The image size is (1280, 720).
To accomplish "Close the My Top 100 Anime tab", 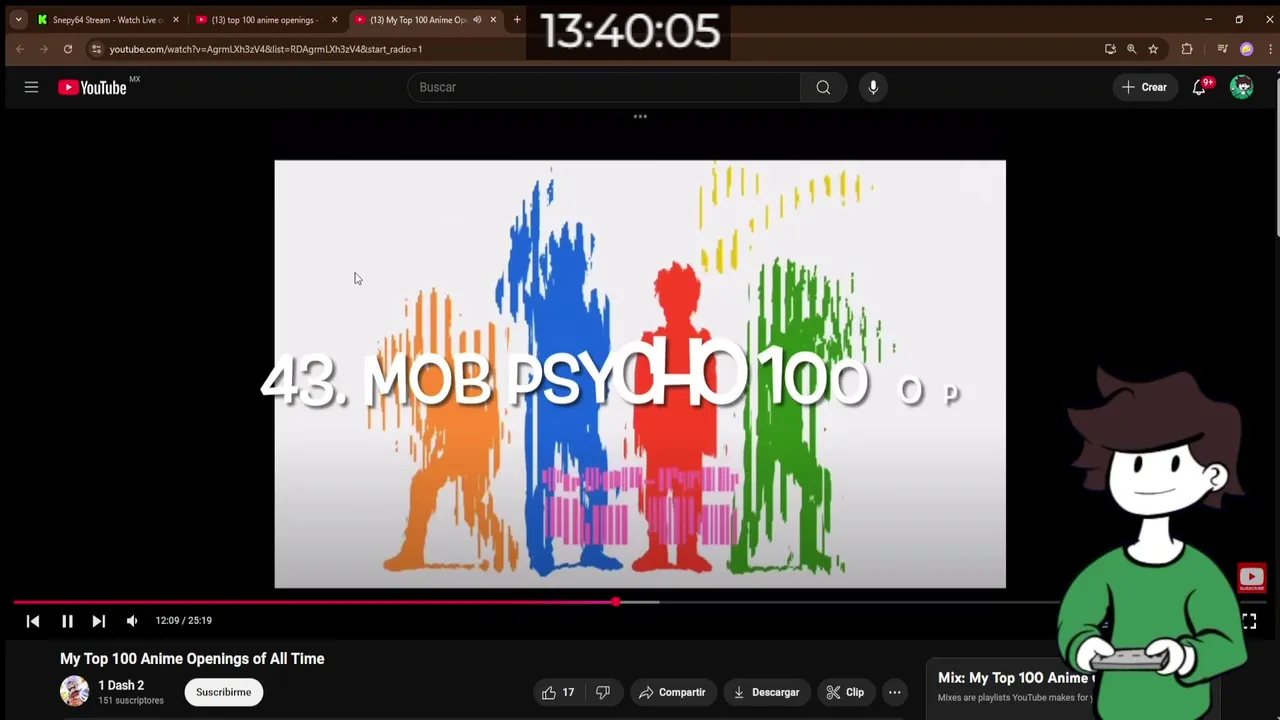I will [493, 20].
